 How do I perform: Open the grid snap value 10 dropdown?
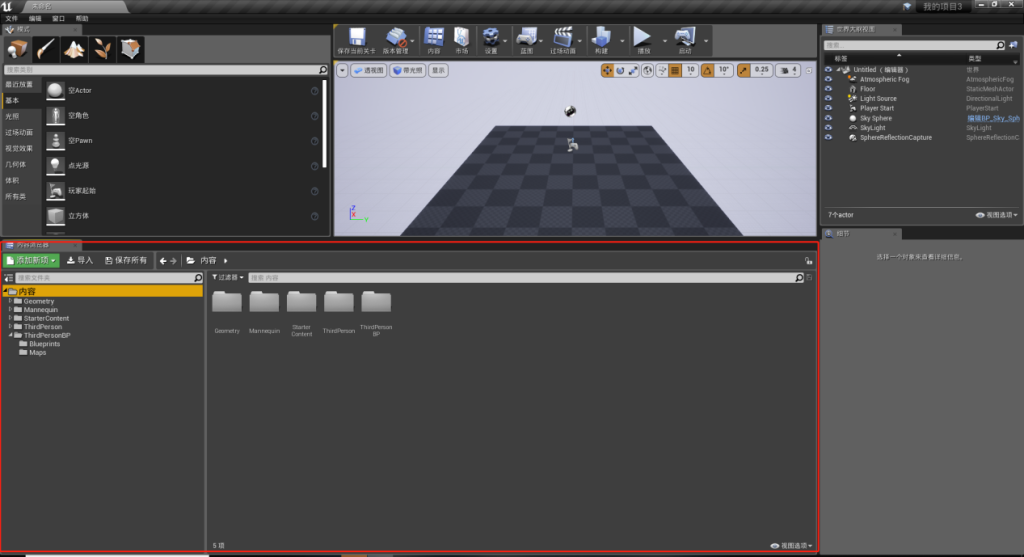point(690,71)
